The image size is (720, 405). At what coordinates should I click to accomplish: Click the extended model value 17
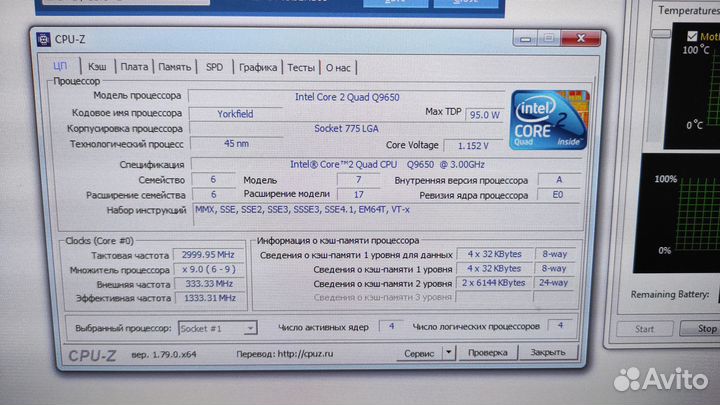(x=358, y=195)
